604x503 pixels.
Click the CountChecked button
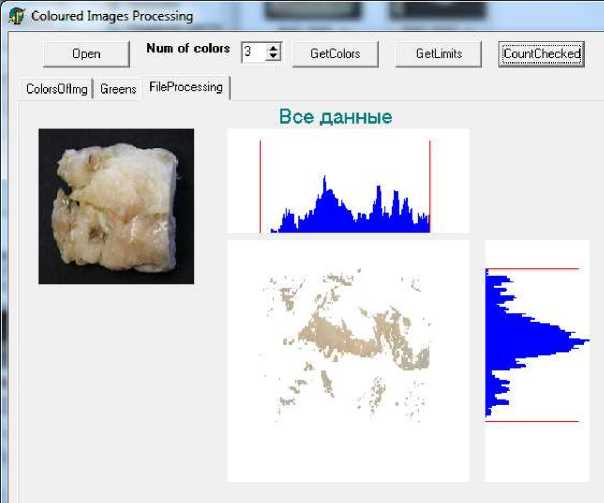541,54
